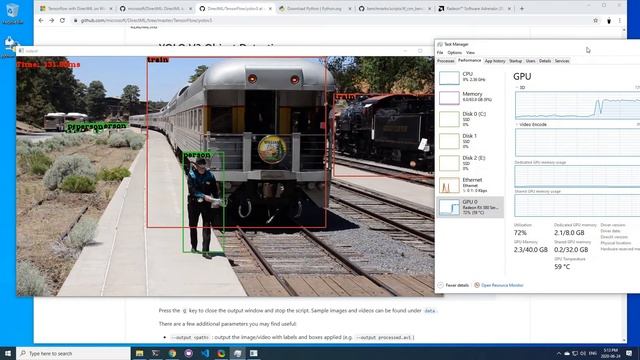The image size is (640, 360).
Task: Switch to the Radeon Software Adrenalin tab
Action: [x=474, y=8]
